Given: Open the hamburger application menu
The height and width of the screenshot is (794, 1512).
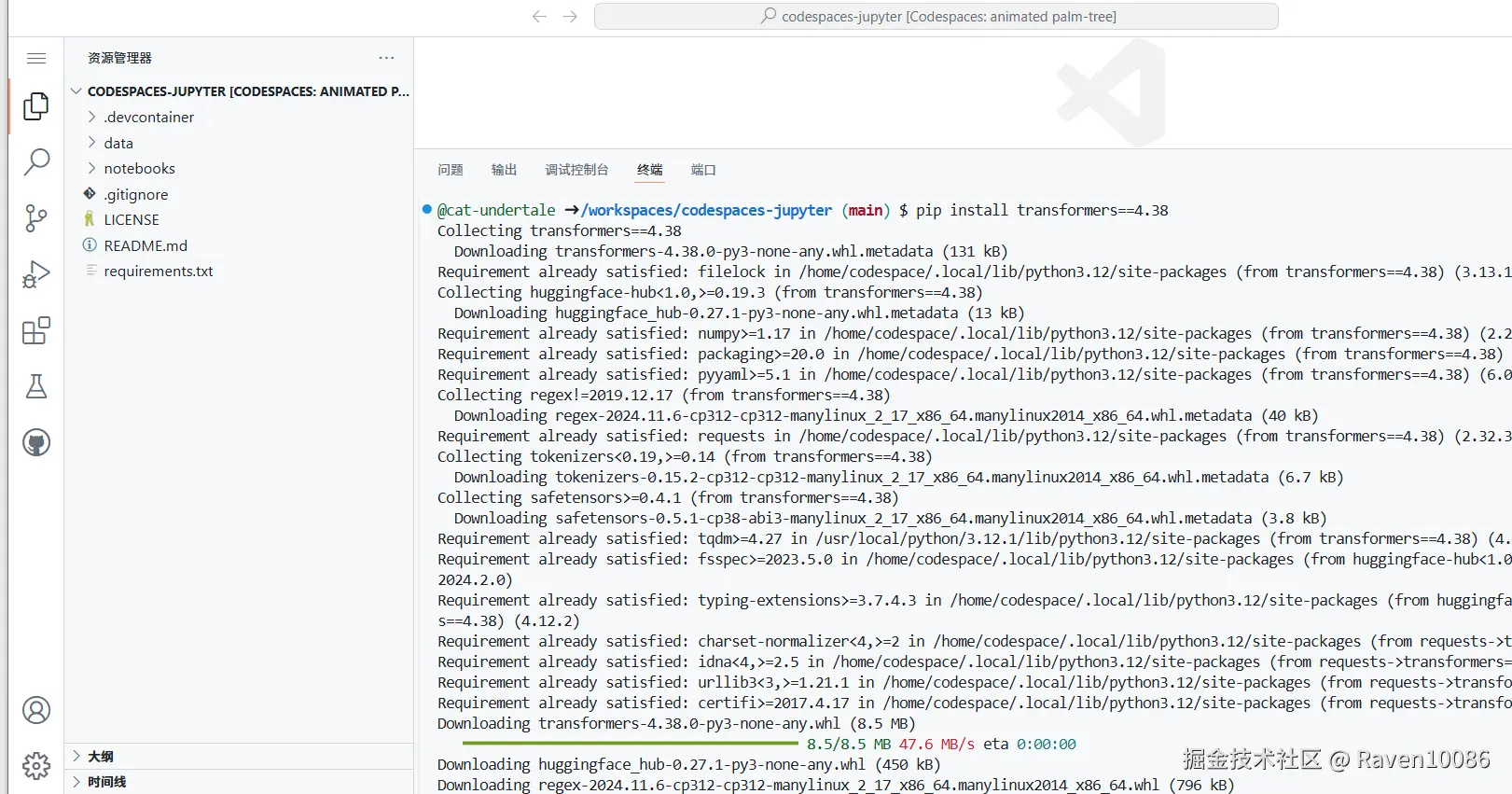Looking at the screenshot, I should 36,58.
